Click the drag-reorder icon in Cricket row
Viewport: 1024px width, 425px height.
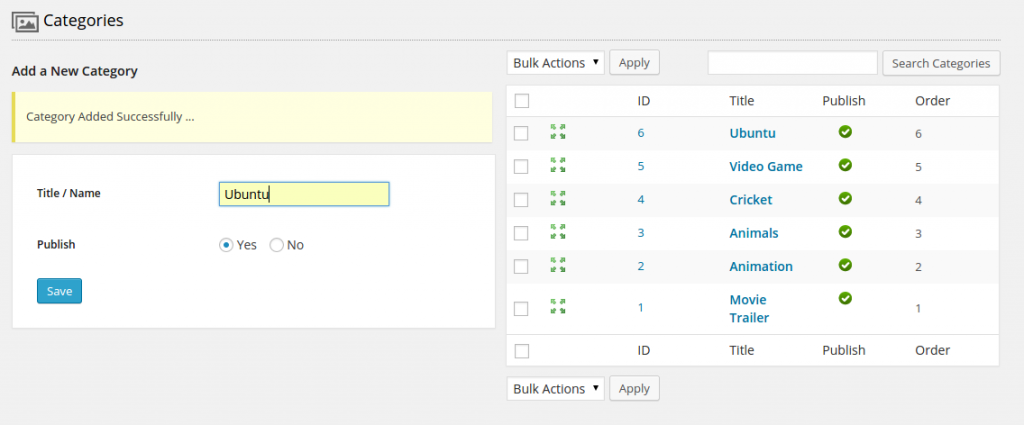pyautogui.click(x=558, y=198)
